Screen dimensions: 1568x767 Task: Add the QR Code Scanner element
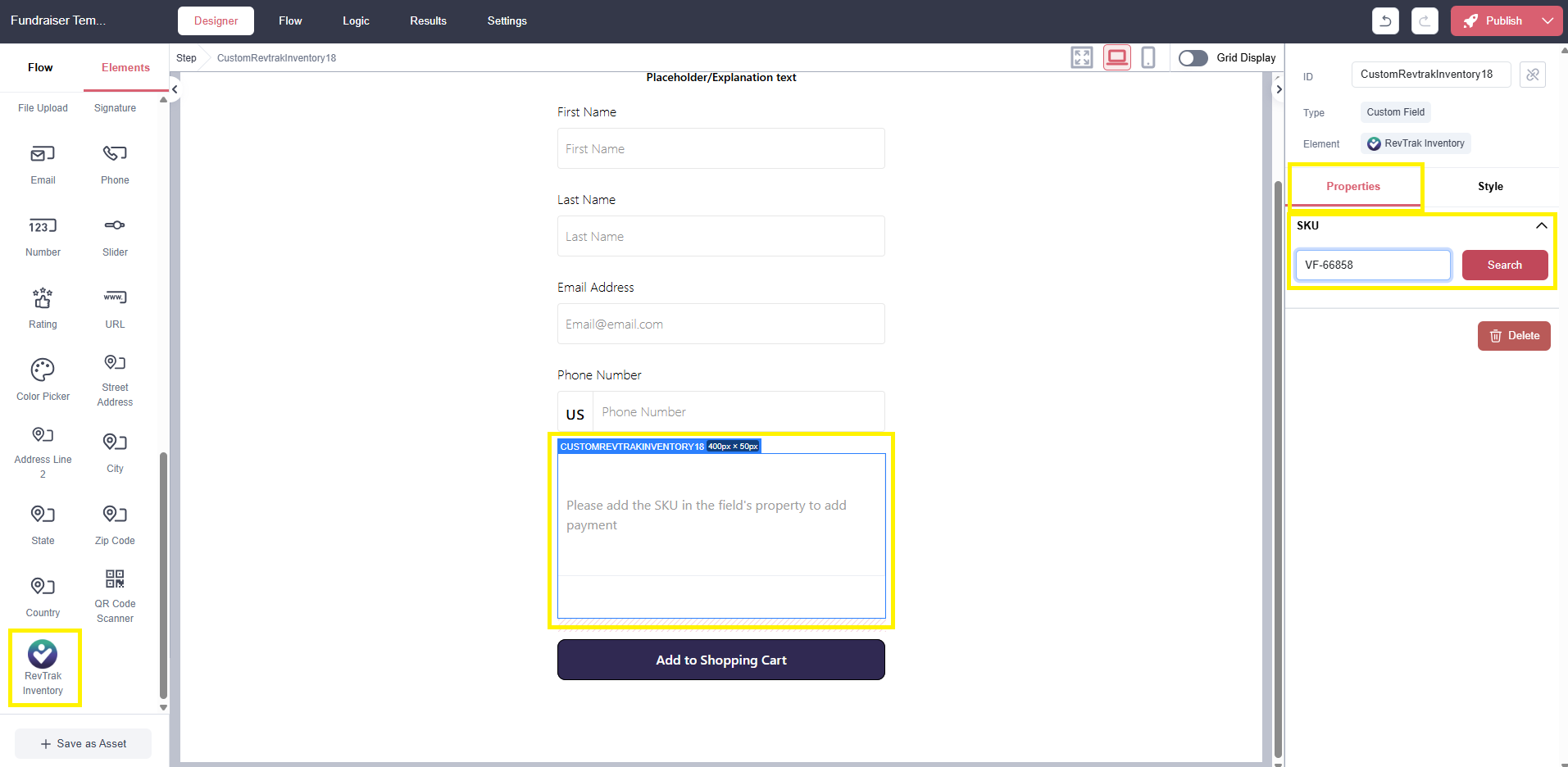click(x=115, y=597)
